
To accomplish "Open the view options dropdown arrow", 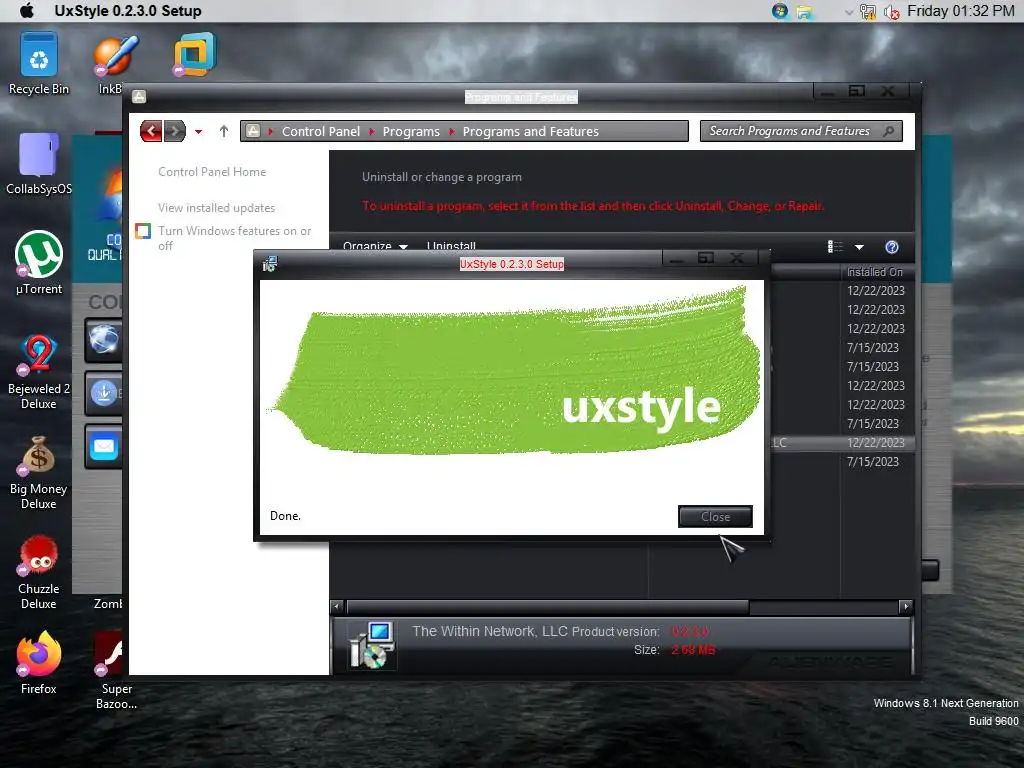I will click(x=859, y=247).
